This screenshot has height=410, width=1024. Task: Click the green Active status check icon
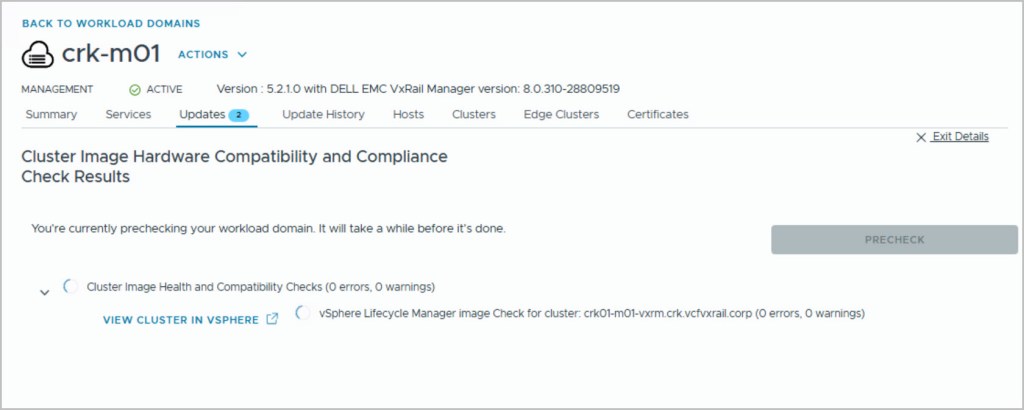[x=135, y=89]
